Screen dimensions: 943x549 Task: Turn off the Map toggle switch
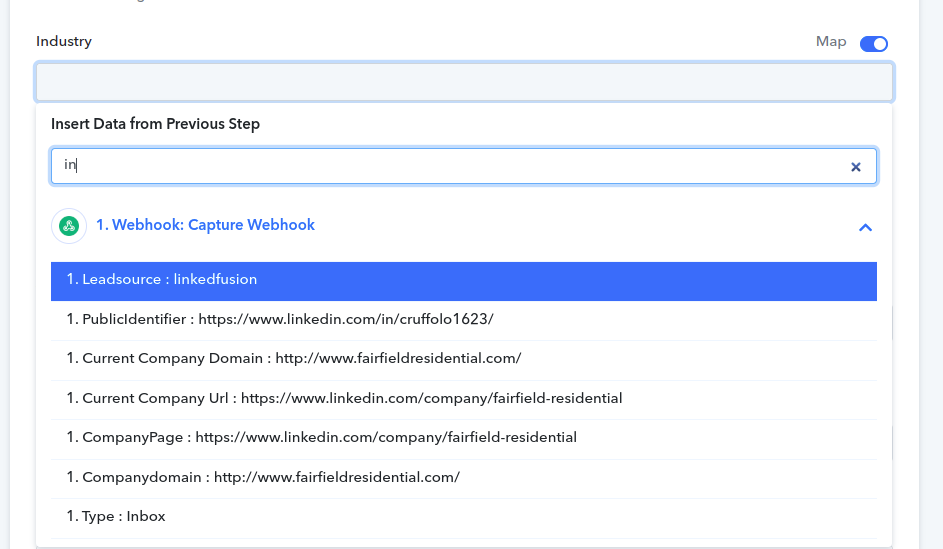873,44
